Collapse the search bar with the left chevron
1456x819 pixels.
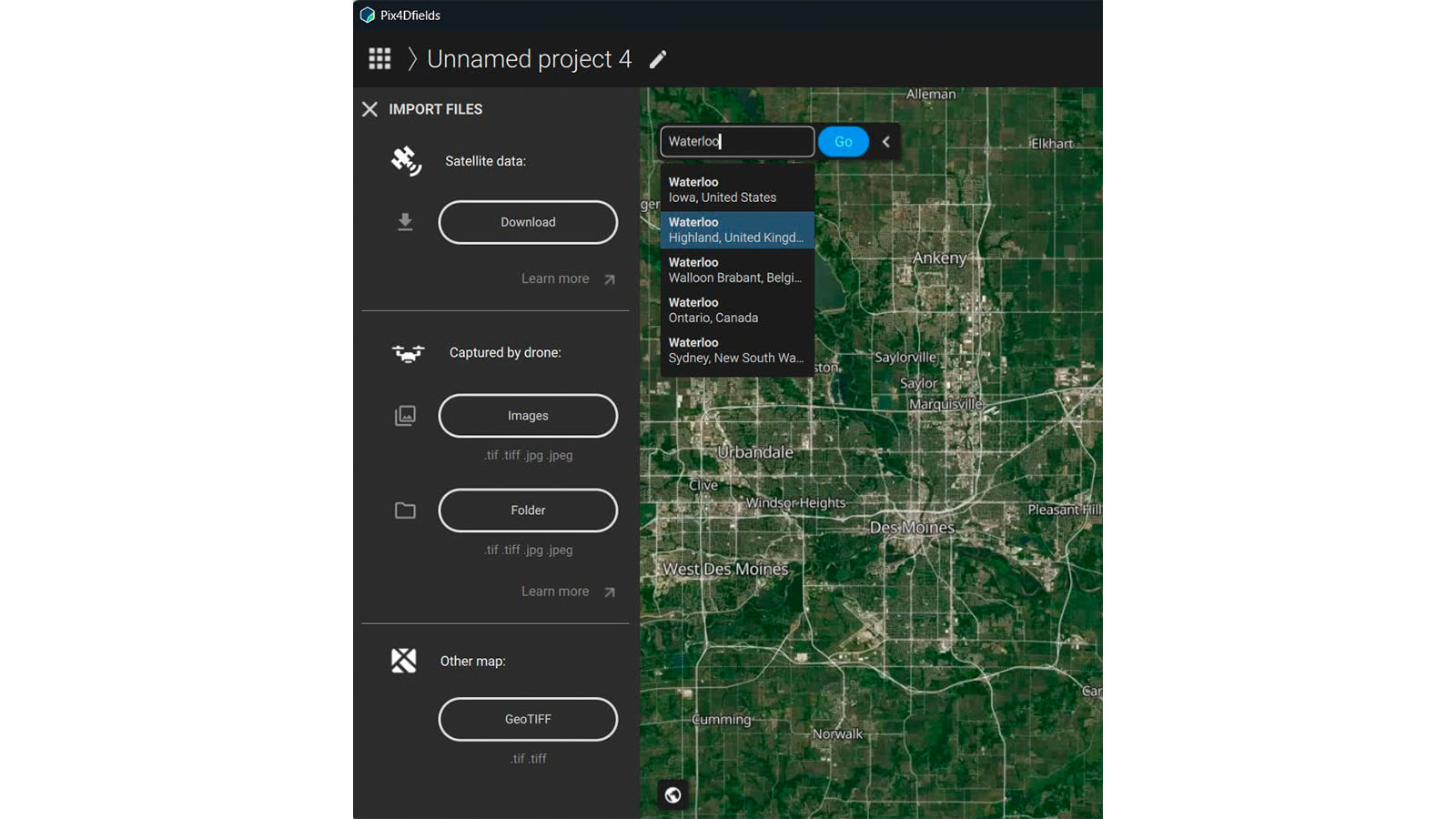[885, 141]
